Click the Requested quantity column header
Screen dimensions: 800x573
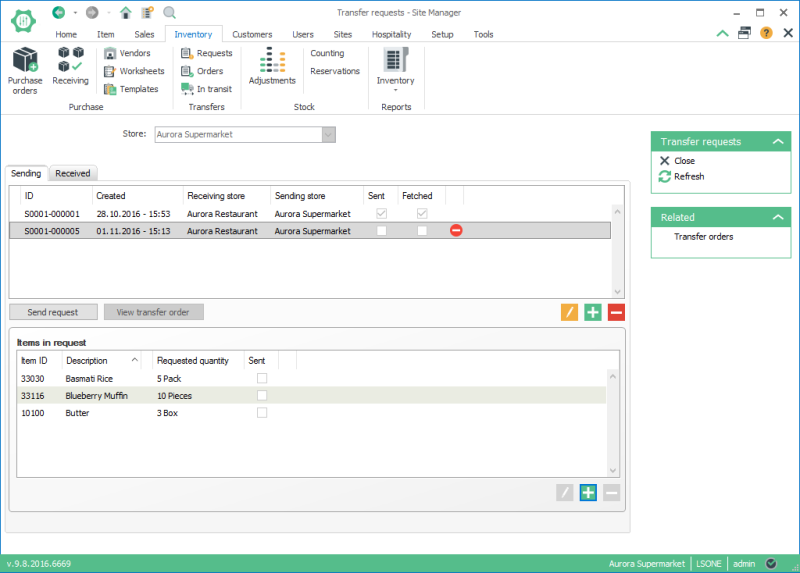pos(198,361)
